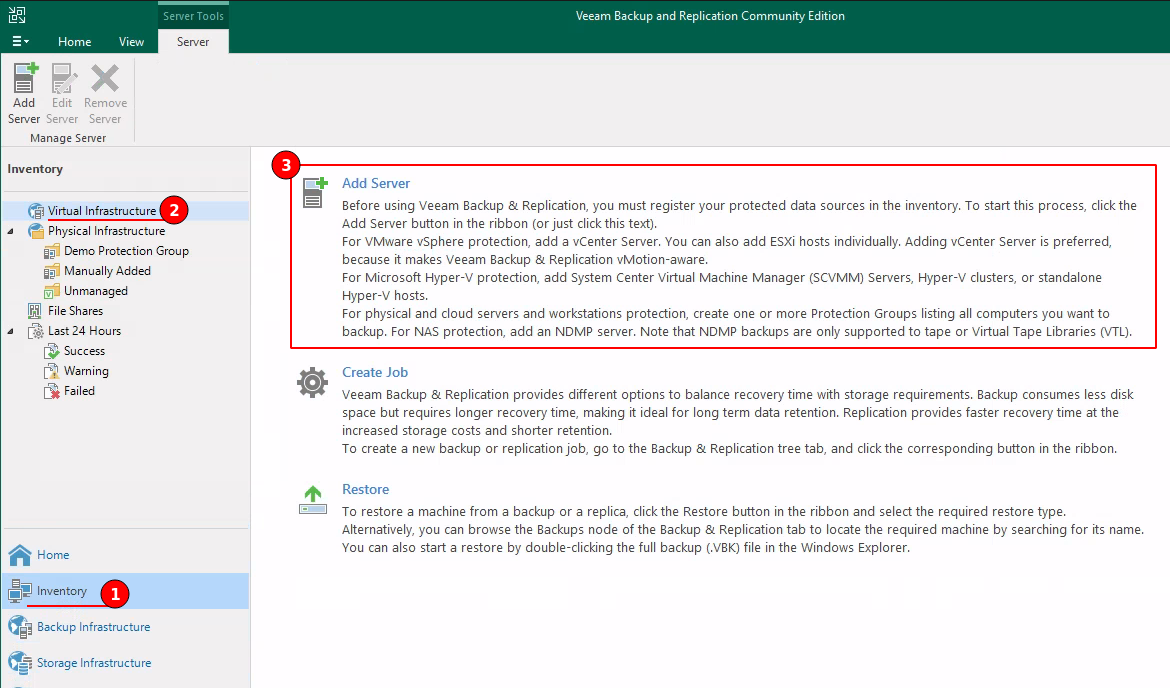Collapse the Last 24 Hours node
The width and height of the screenshot is (1170, 688).
pyautogui.click(x=10, y=331)
